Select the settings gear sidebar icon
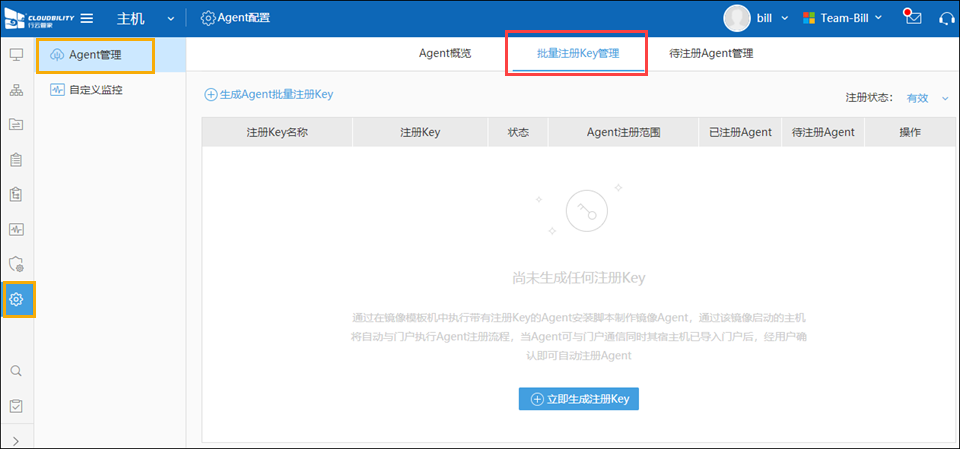The height and width of the screenshot is (450, 960). pyautogui.click(x=17, y=299)
